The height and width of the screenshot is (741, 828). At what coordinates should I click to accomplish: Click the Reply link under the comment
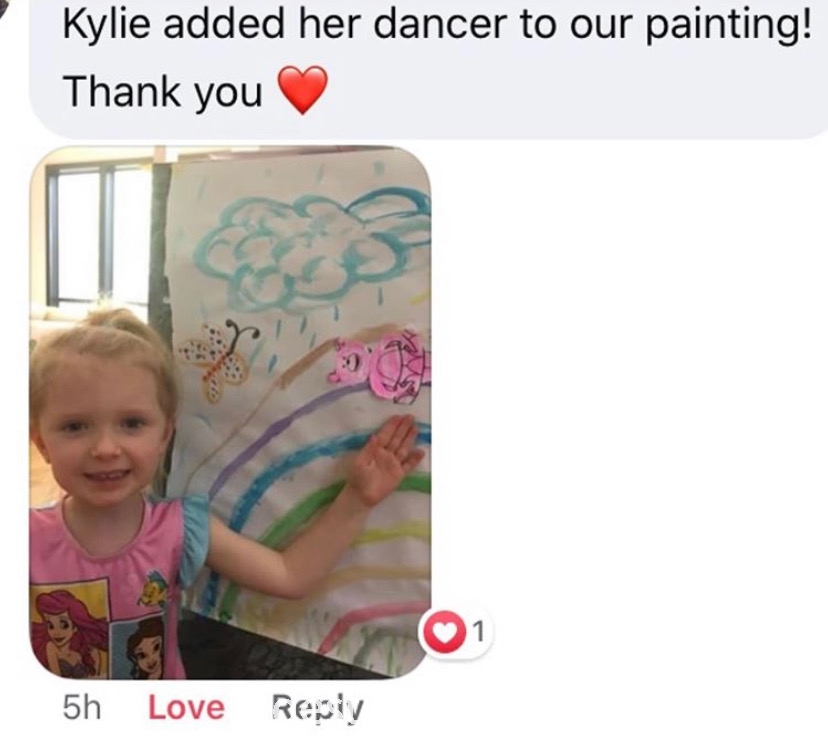point(317,708)
